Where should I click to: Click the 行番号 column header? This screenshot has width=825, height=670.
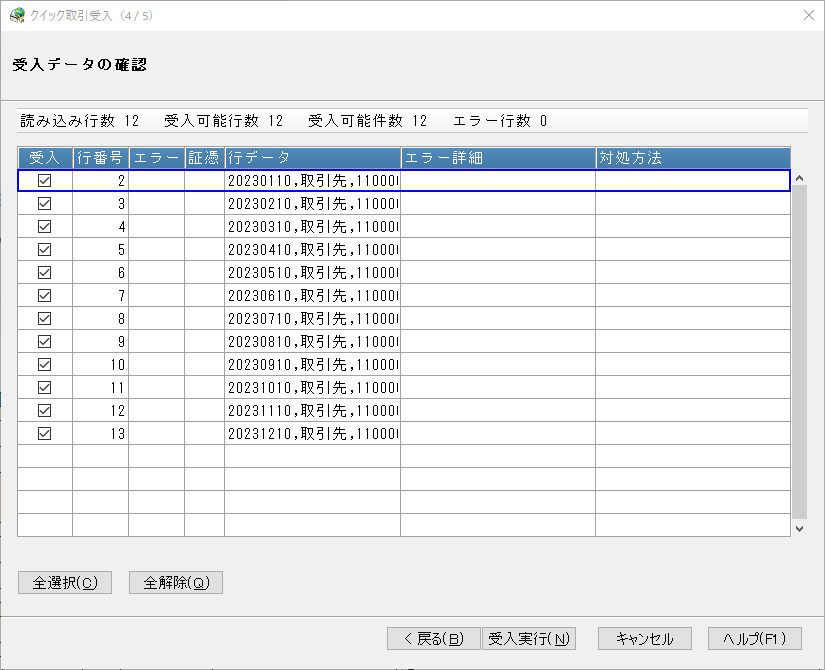click(x=100, y=158)
